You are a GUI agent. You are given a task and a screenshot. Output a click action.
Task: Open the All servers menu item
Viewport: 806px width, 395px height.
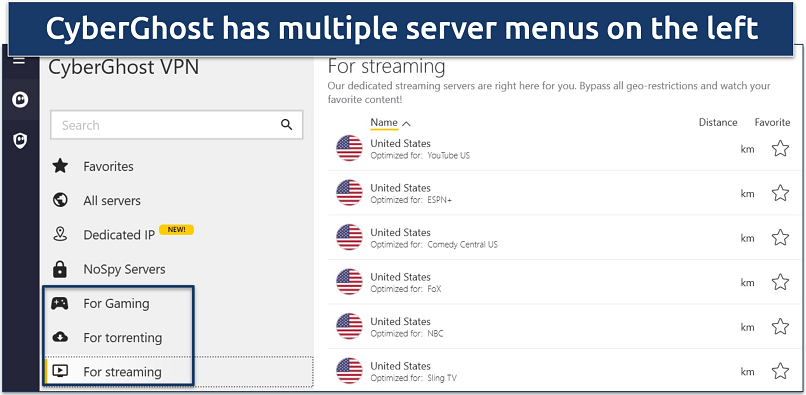(x=112, y=201)
